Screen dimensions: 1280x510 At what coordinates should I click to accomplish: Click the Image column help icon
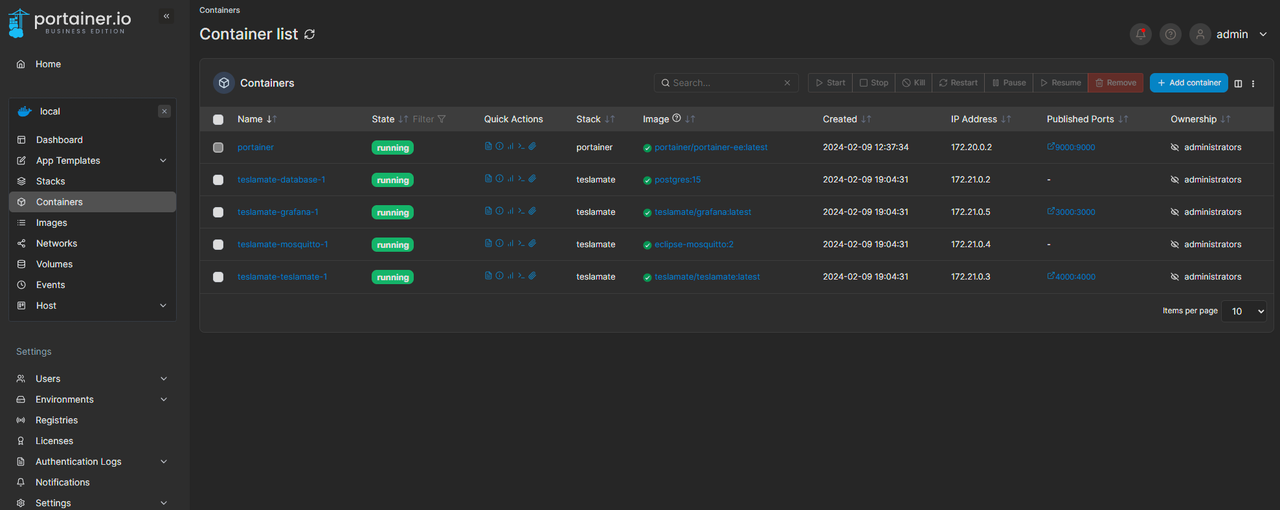click(x=676, y=118)
